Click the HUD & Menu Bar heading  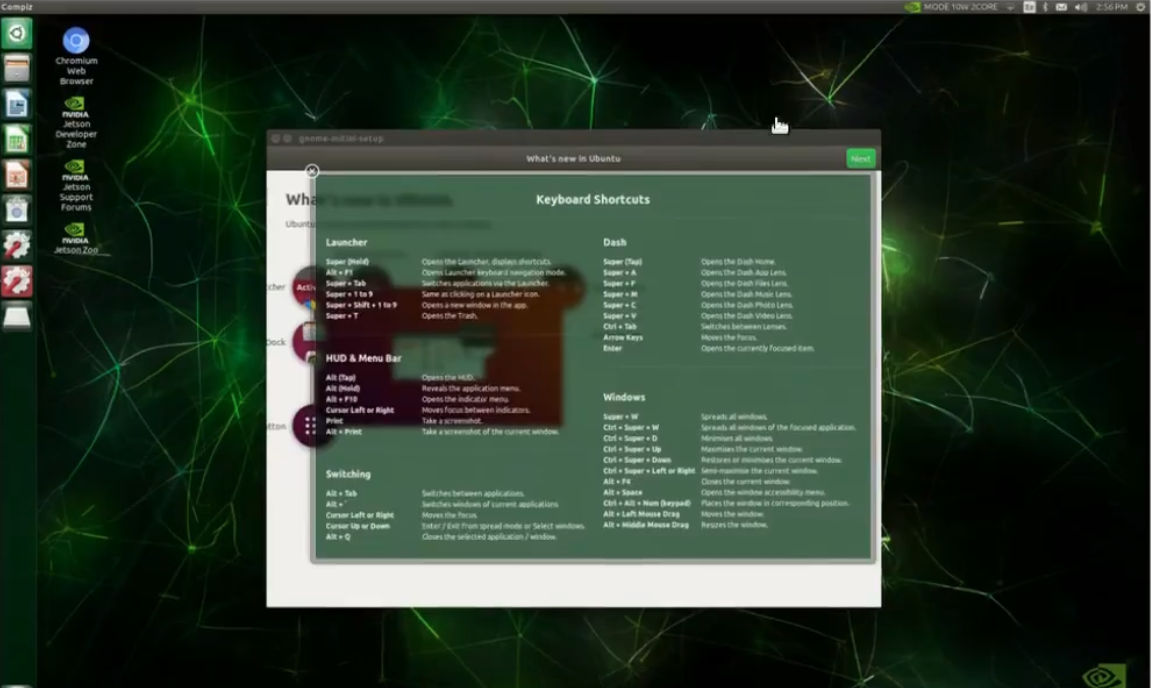pyautogui.click(x=363, y=358)
